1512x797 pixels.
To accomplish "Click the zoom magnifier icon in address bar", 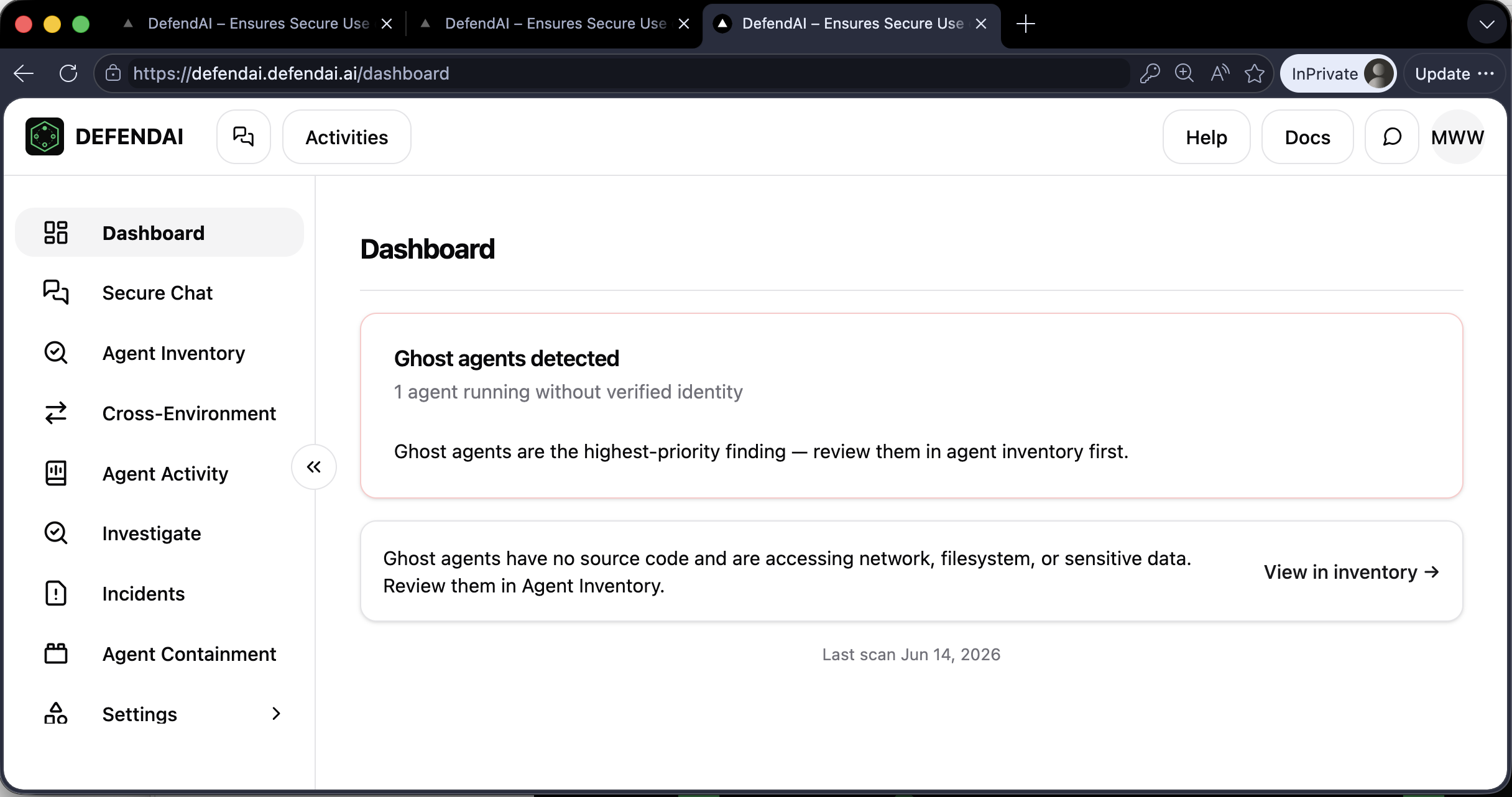I will point(1184,73).
